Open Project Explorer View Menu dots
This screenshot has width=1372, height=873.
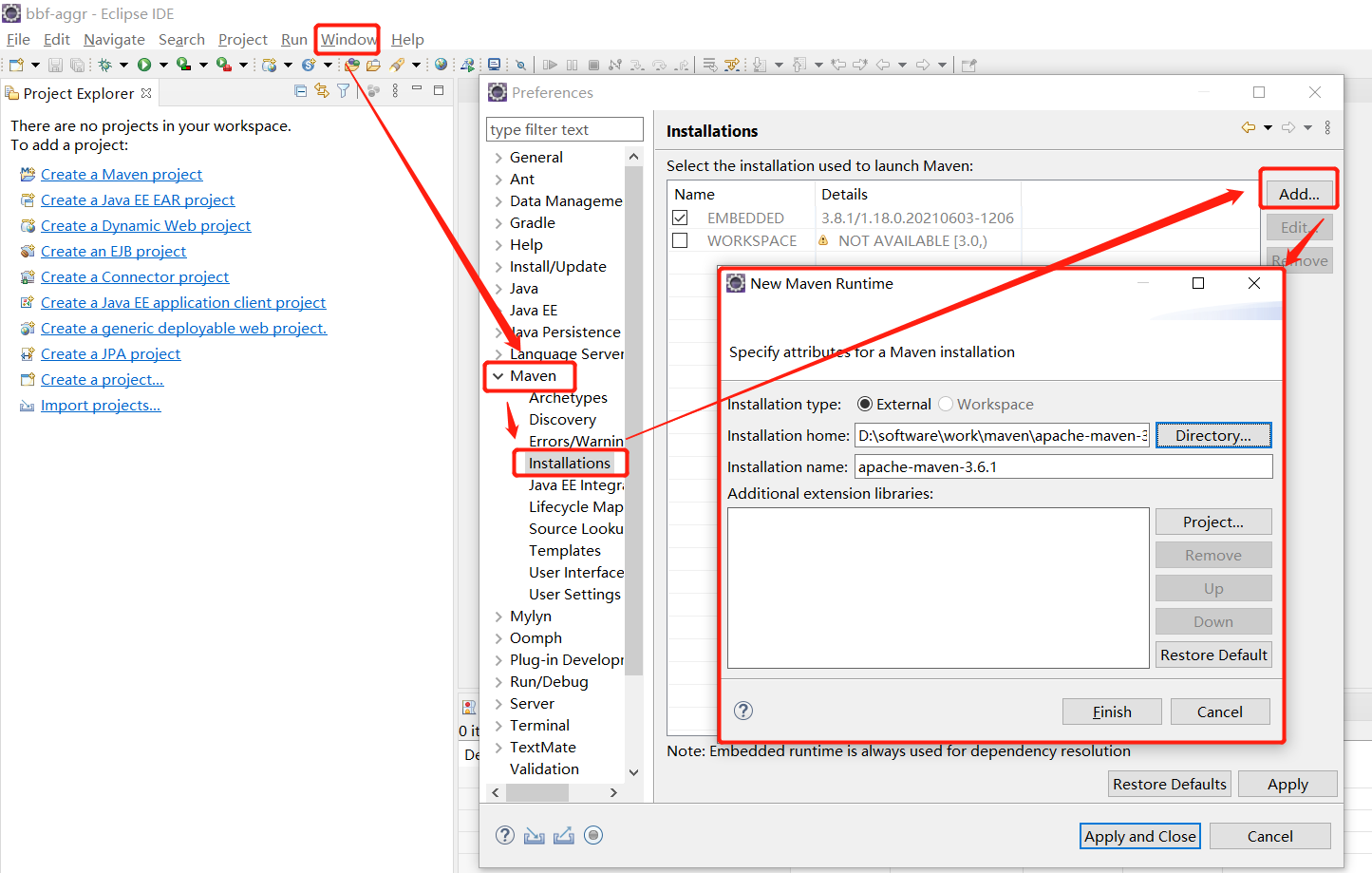point(395,91)
